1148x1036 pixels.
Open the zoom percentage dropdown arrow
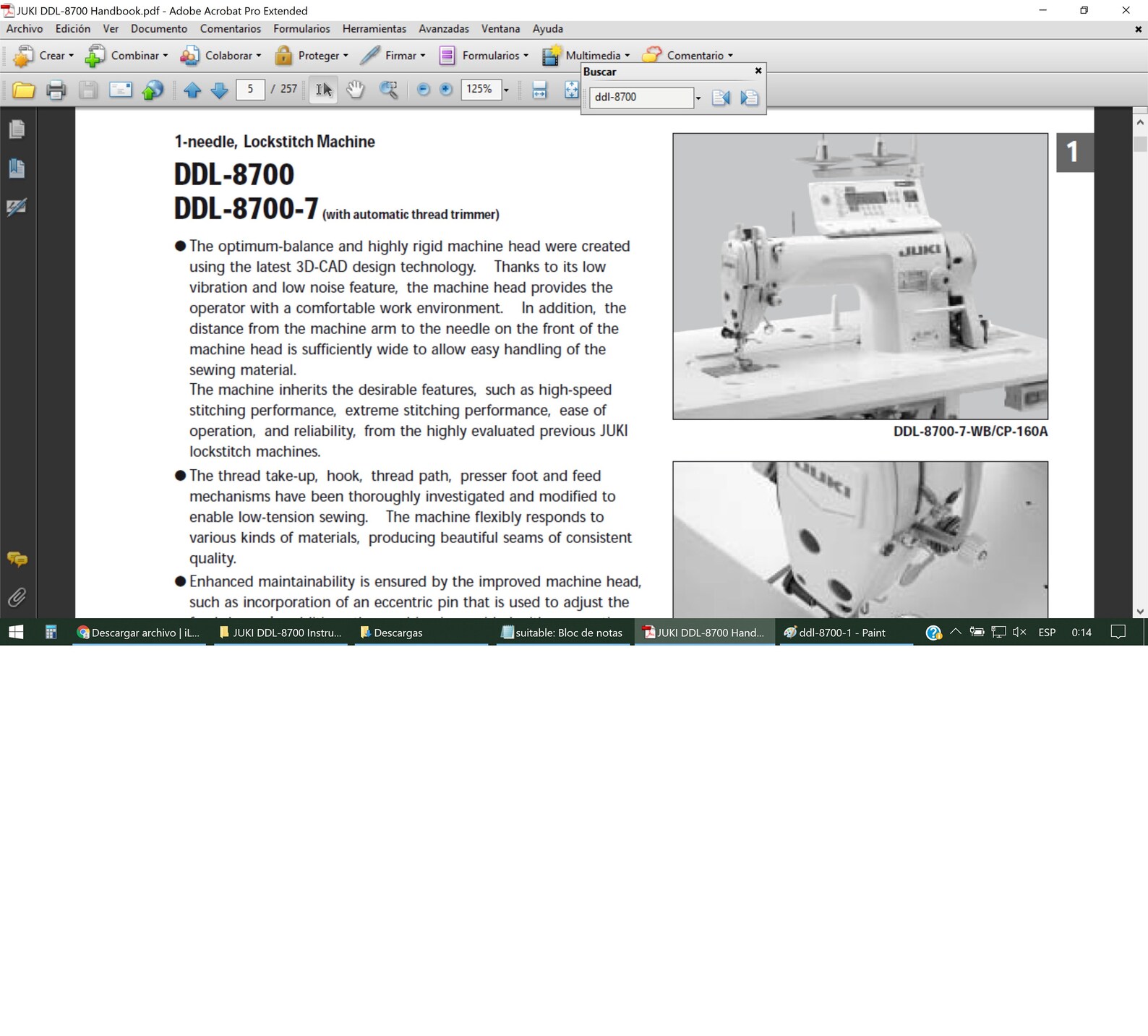tap(506, 90)
